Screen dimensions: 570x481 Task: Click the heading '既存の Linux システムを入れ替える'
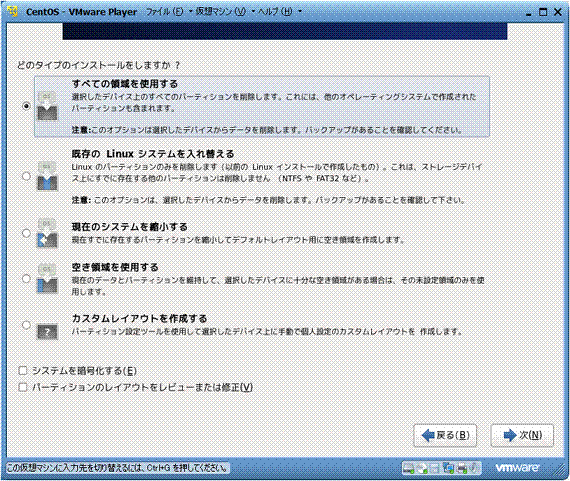[x=153, y=154]
